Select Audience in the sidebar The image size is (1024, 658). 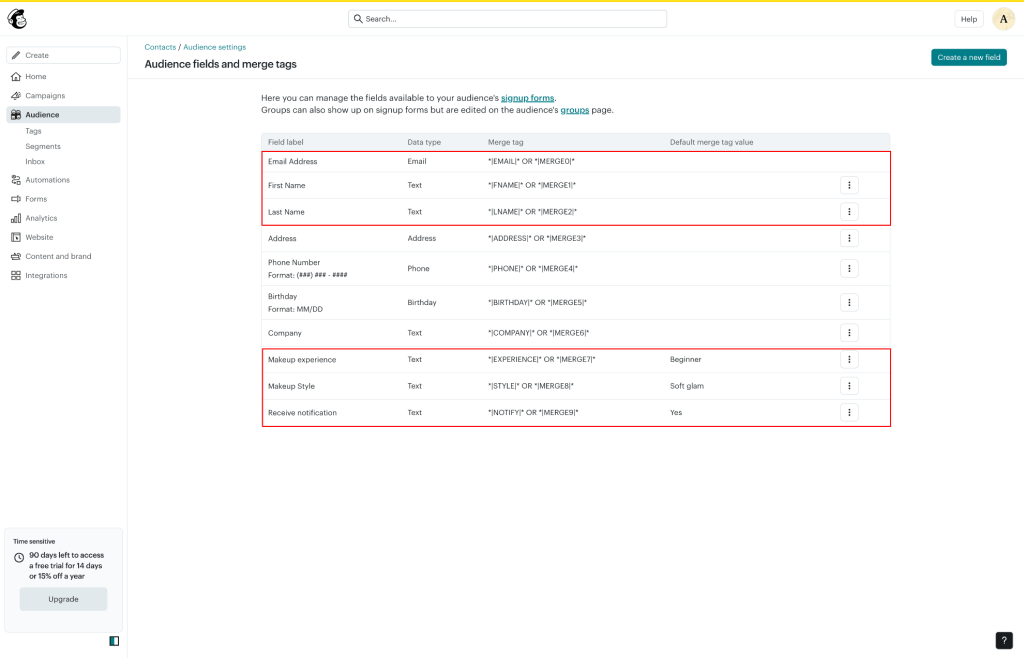63,115
